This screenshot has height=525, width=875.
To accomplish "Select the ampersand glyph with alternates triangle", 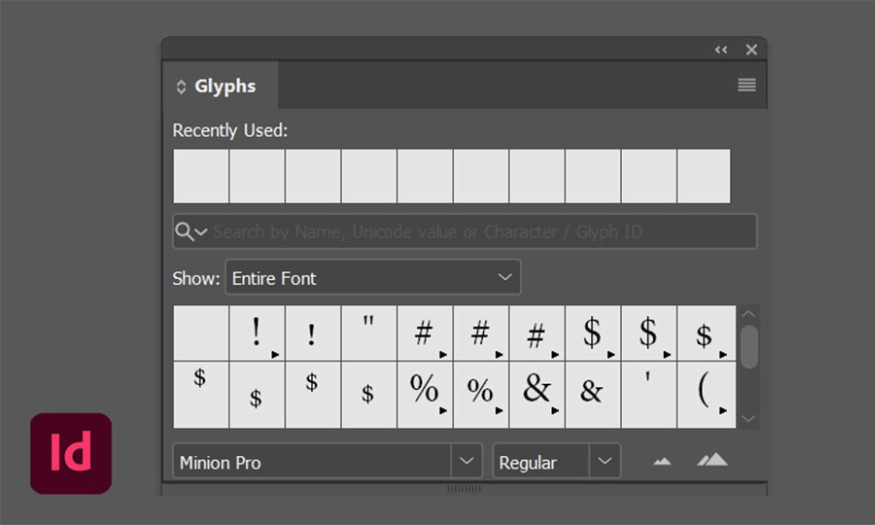I will pyautogui.click(x=537, y=394).
